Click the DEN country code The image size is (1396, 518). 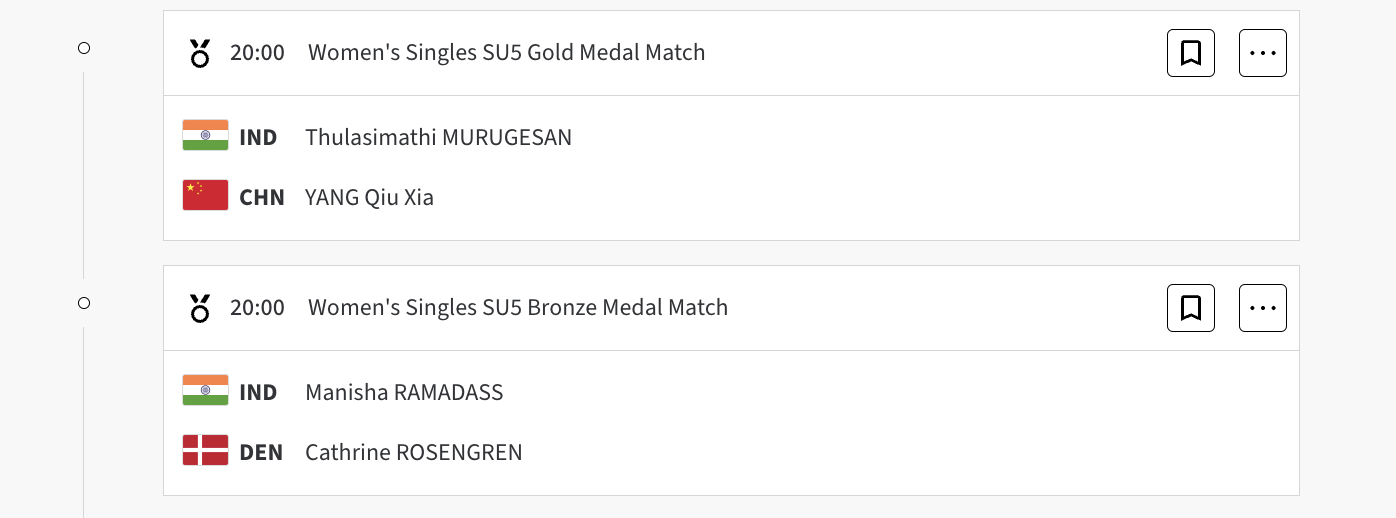click(260, 452)
